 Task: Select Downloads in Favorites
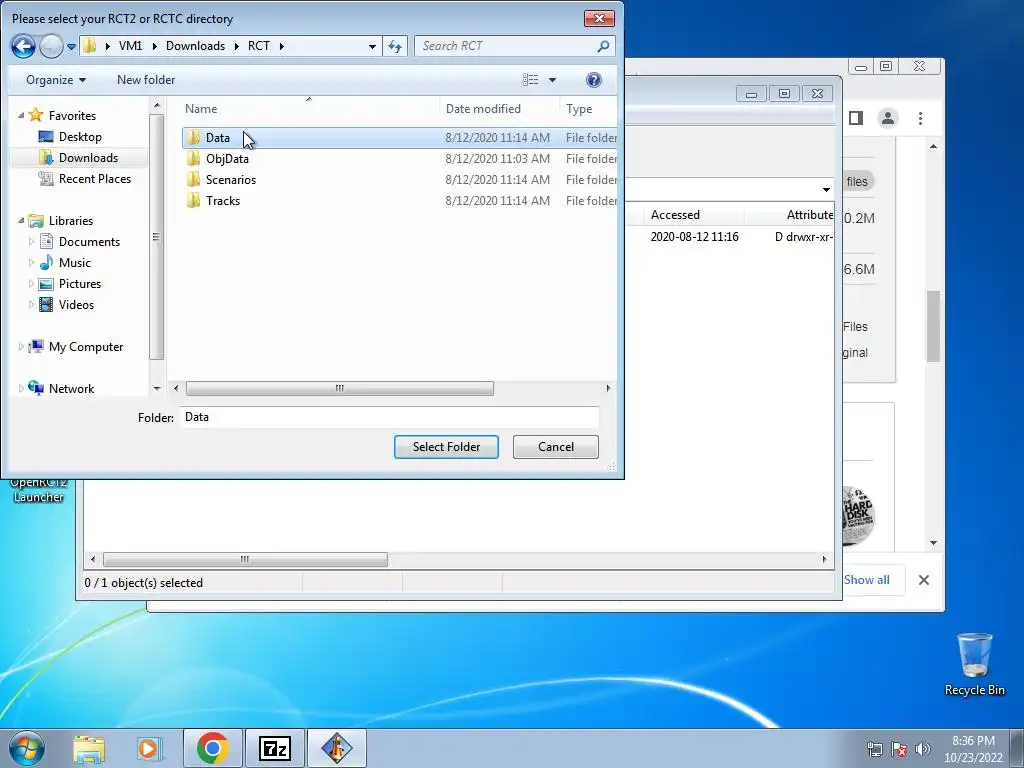(x=88, y=157)
